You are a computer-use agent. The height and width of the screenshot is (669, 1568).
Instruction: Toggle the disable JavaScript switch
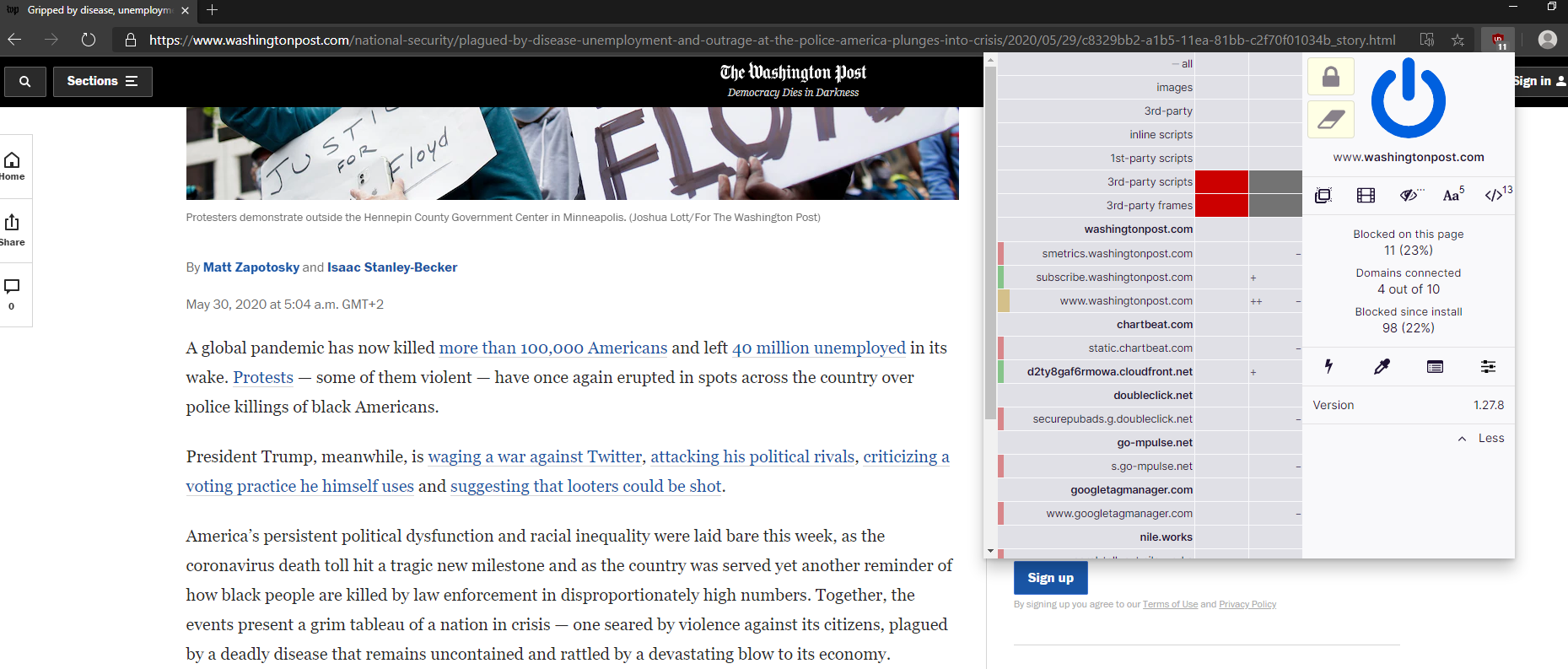coord(1497,196)
